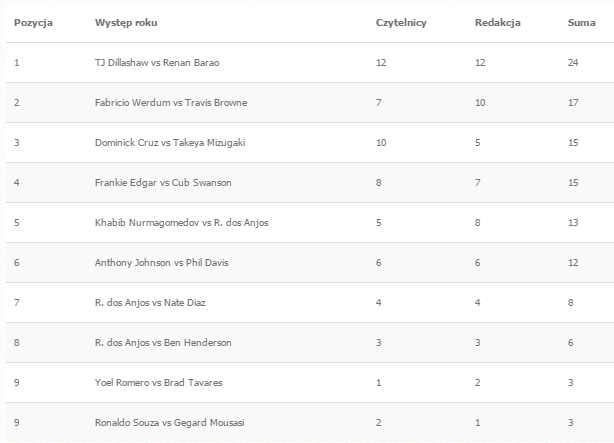The image size is (614, 443).
Task: Select Redakcja score 10 in Werdum row
Action: [x=480, y=103]
